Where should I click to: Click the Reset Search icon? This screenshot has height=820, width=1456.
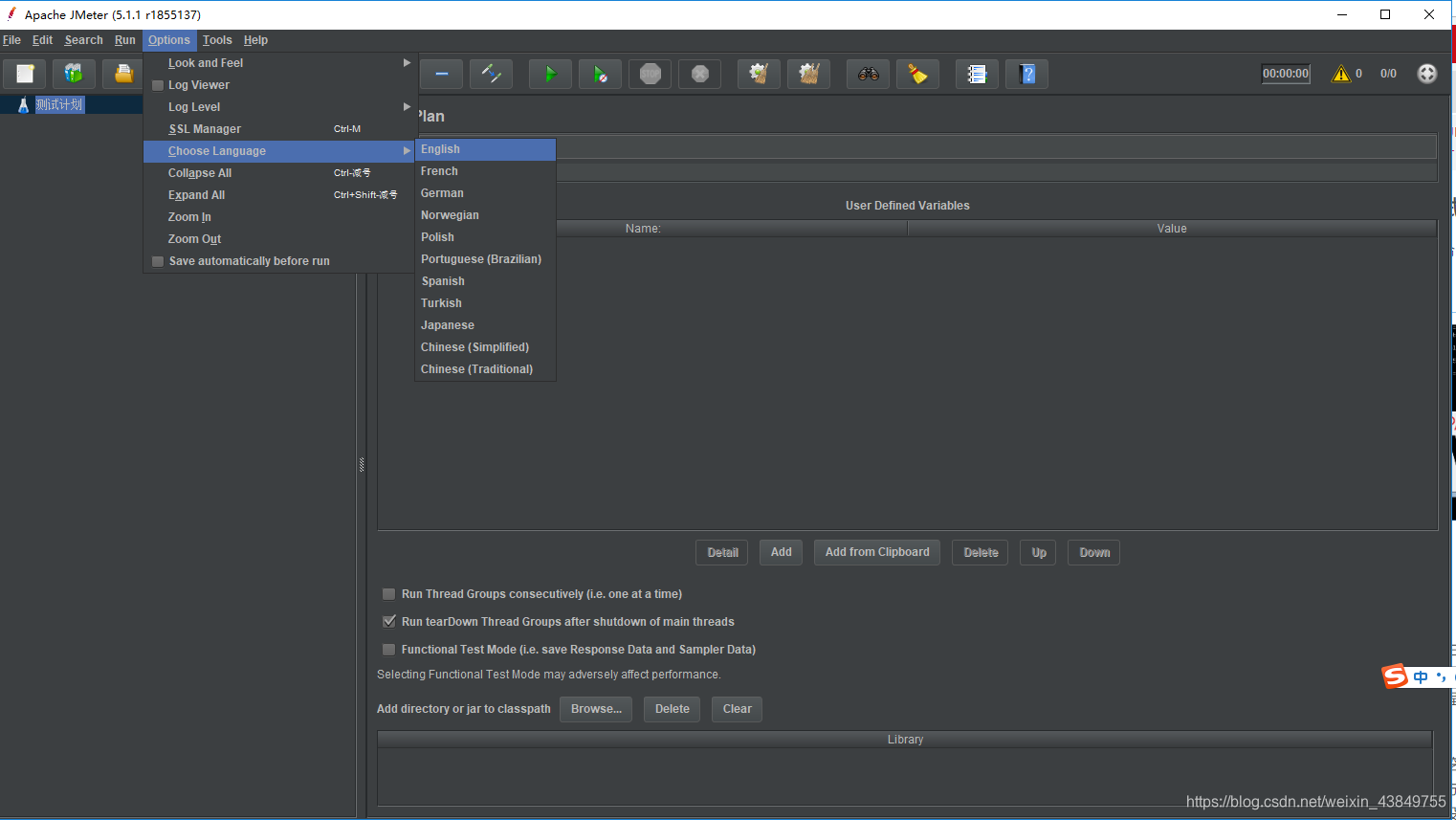[918, 74]
